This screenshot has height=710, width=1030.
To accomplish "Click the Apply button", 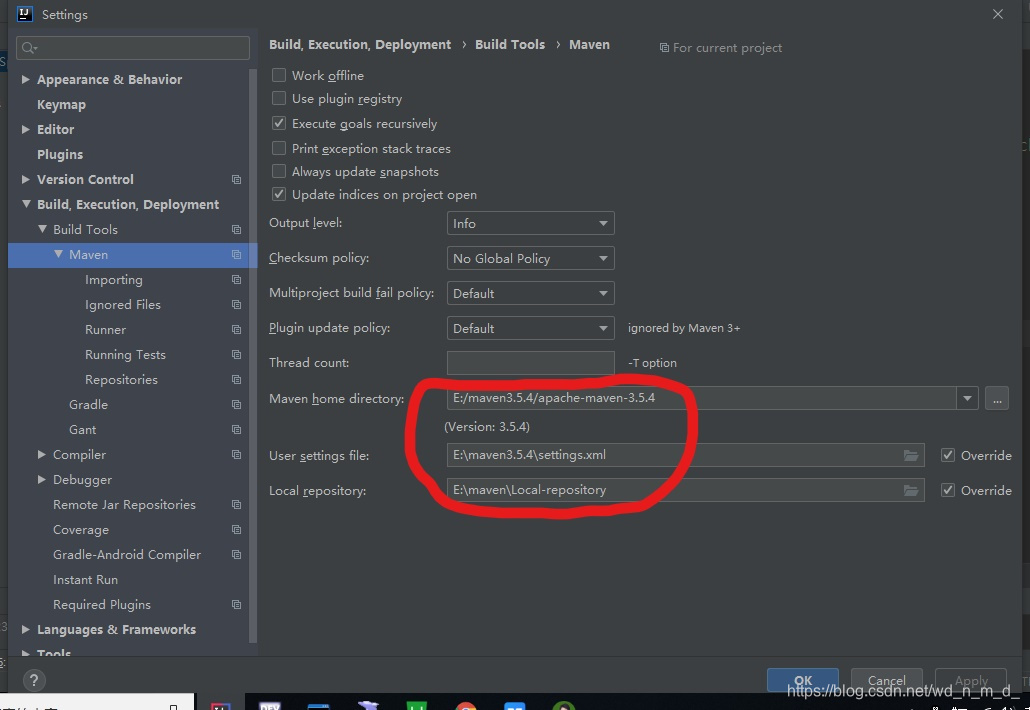I will 971,680.
